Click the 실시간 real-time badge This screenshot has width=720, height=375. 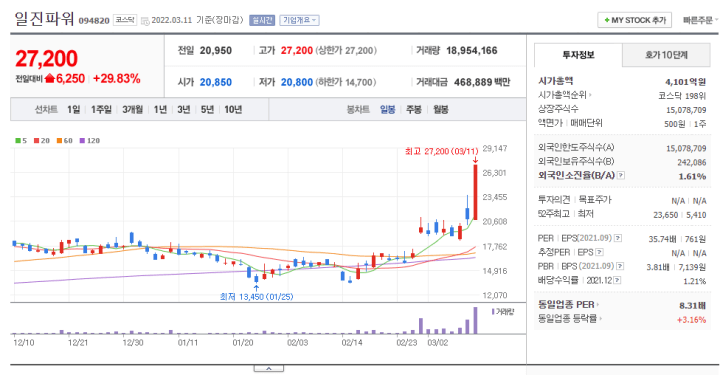(262, 20)
